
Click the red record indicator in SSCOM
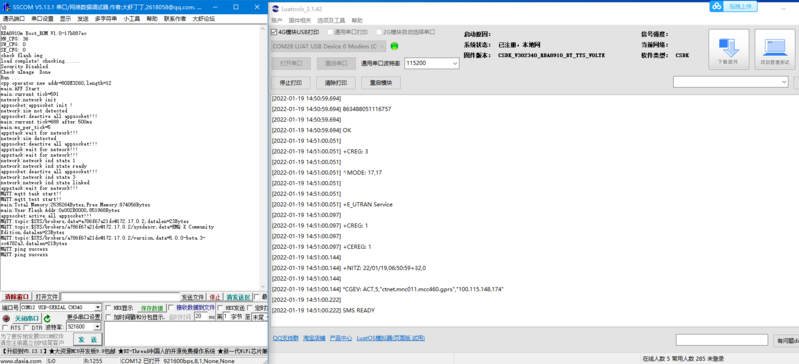pyautogui.click(x=6, y=318)
